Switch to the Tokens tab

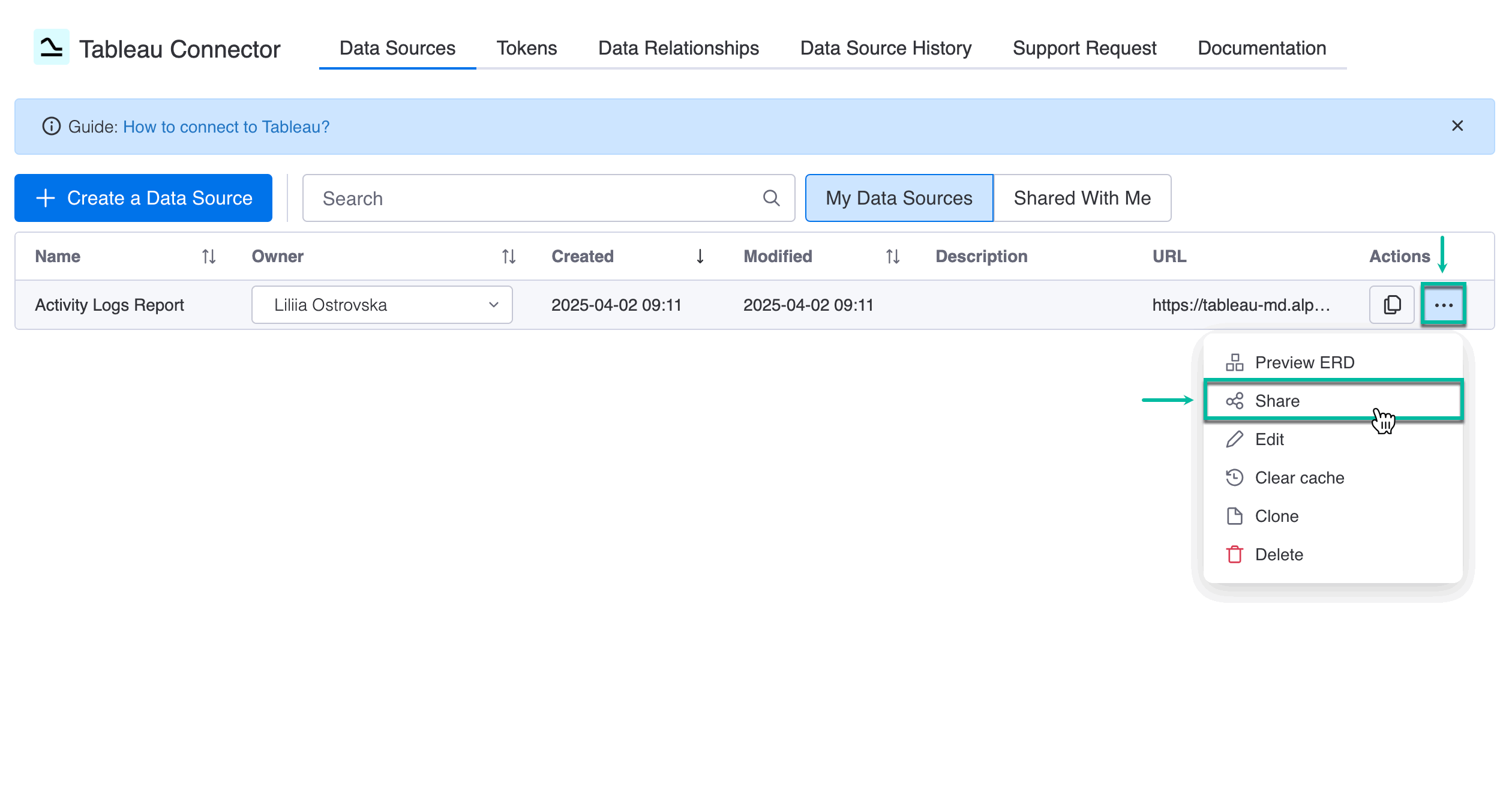[x=527, y=48]
